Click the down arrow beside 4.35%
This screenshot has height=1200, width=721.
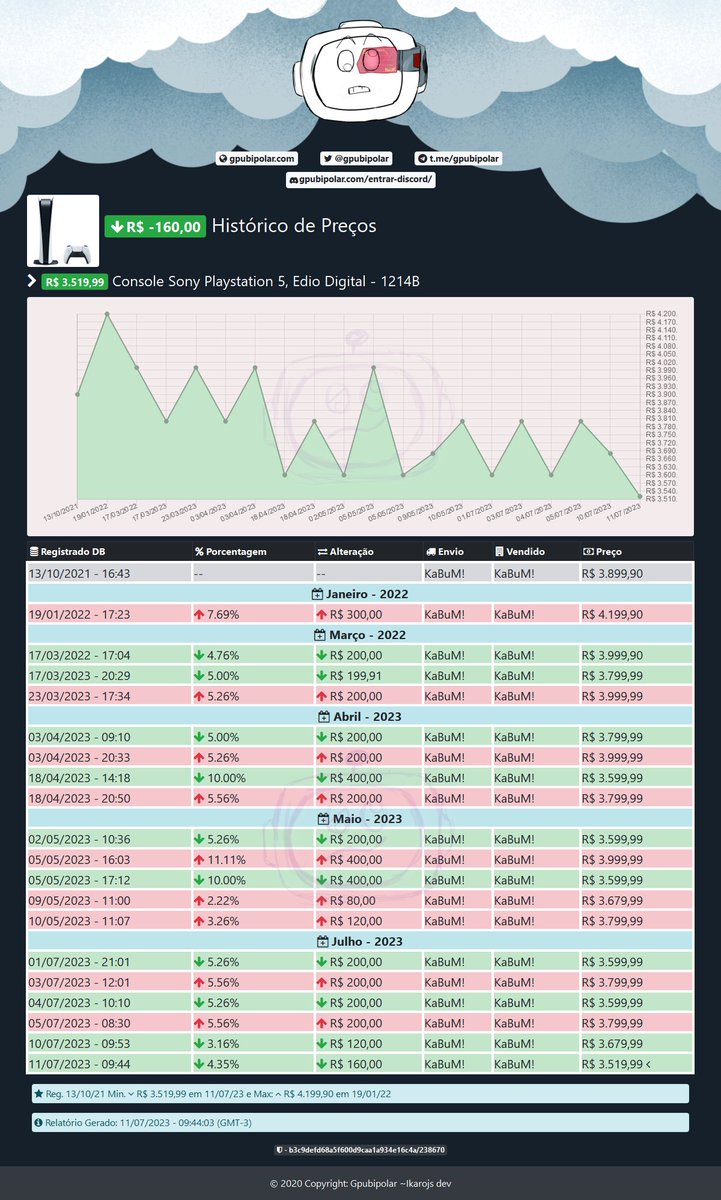(x=200, y=1065)
